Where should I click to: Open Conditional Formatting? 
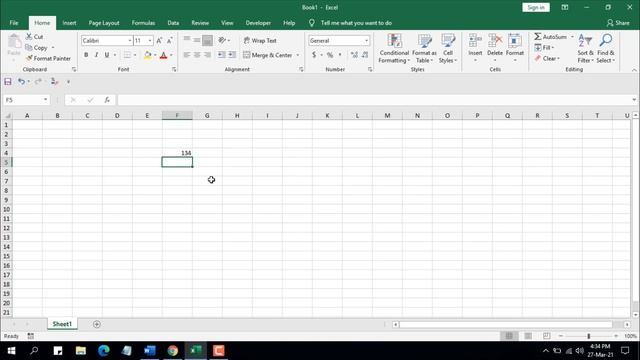394,49
